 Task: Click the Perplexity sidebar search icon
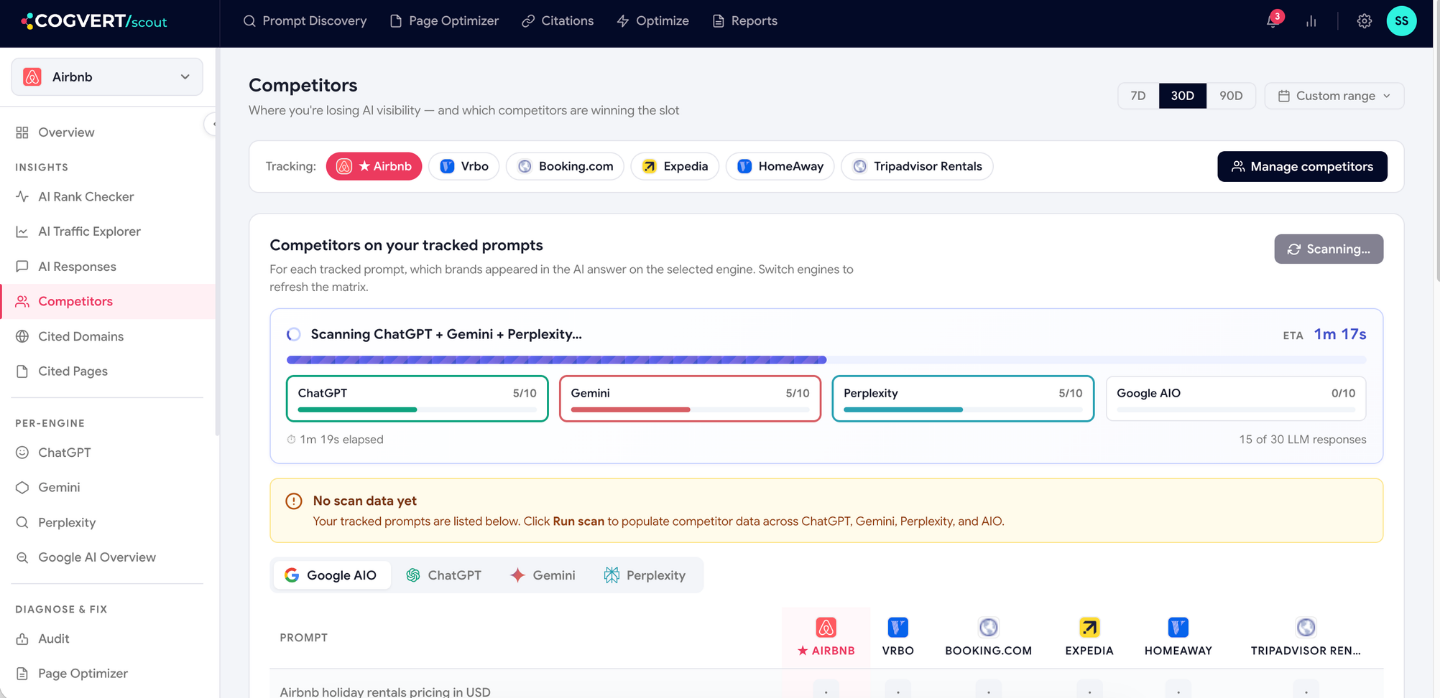pos(22,522)
